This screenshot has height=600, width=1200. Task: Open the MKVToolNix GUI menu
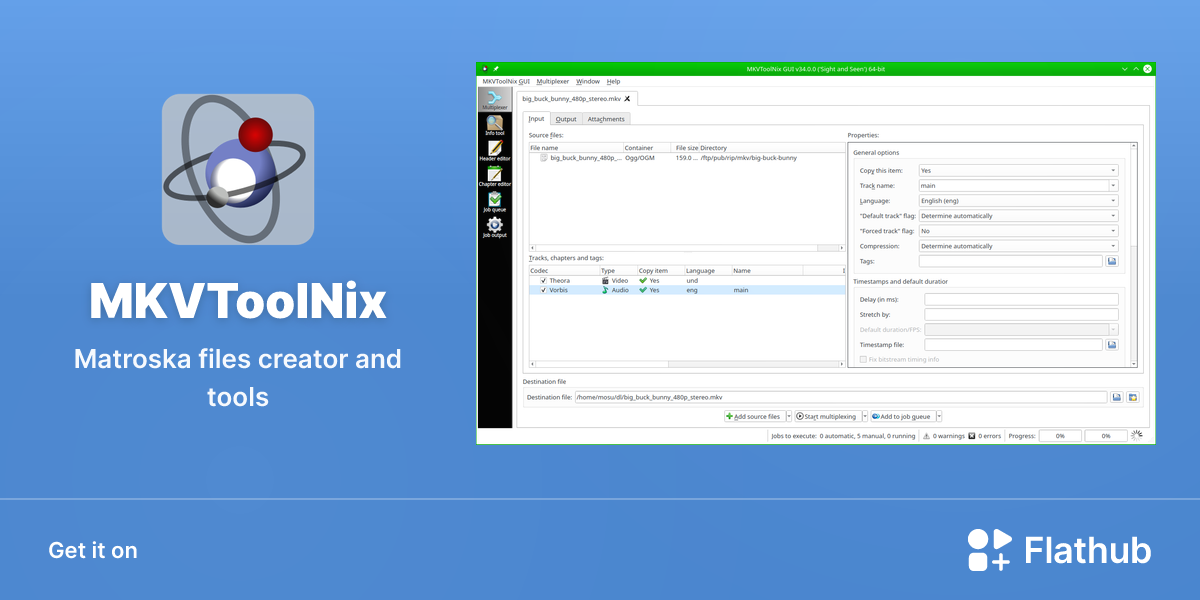[506, 81]
